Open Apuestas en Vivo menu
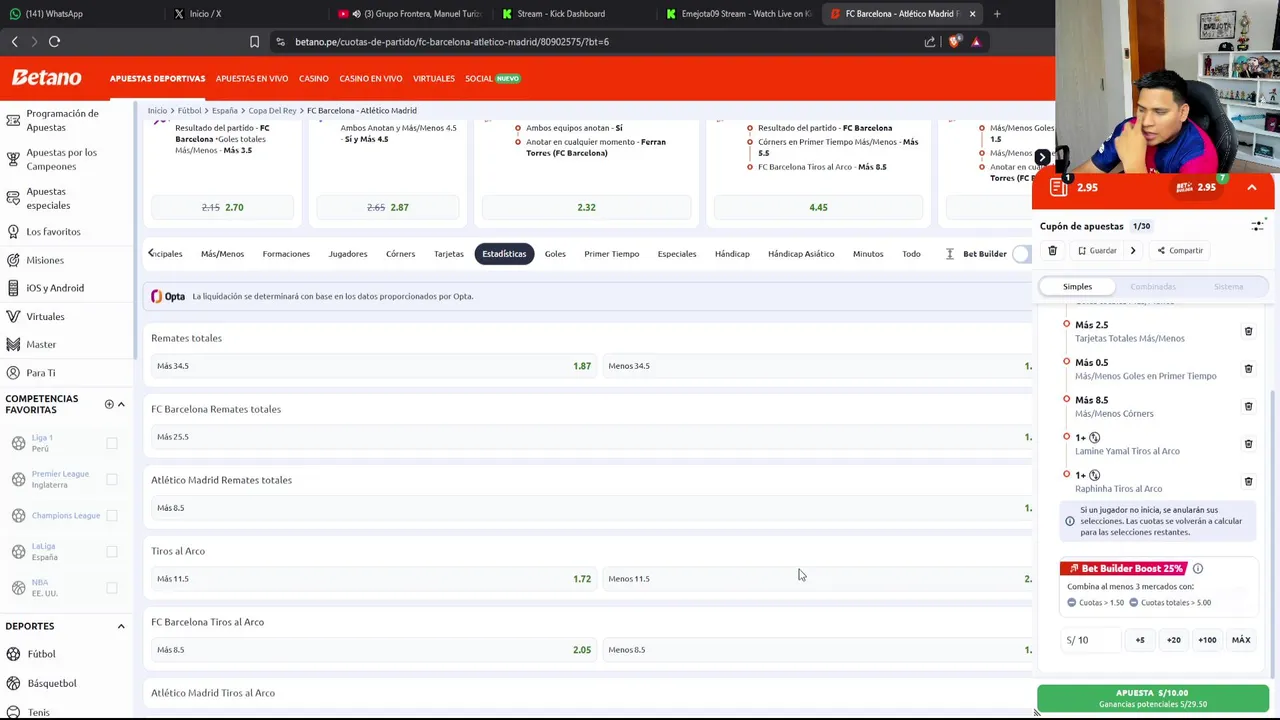The height and width of the screenshot is (720, 1280). tap(252, 78)
